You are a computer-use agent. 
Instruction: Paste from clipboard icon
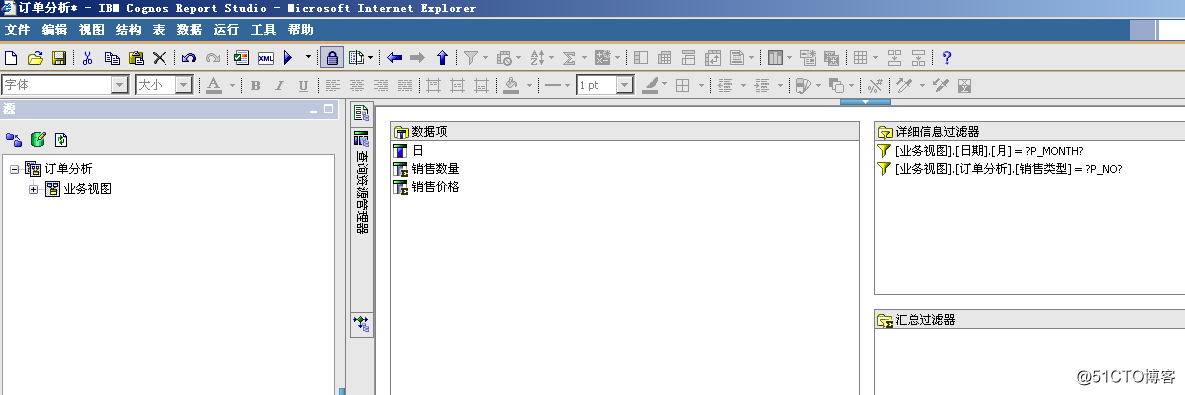pyautogui.click(x=136, y=58)
